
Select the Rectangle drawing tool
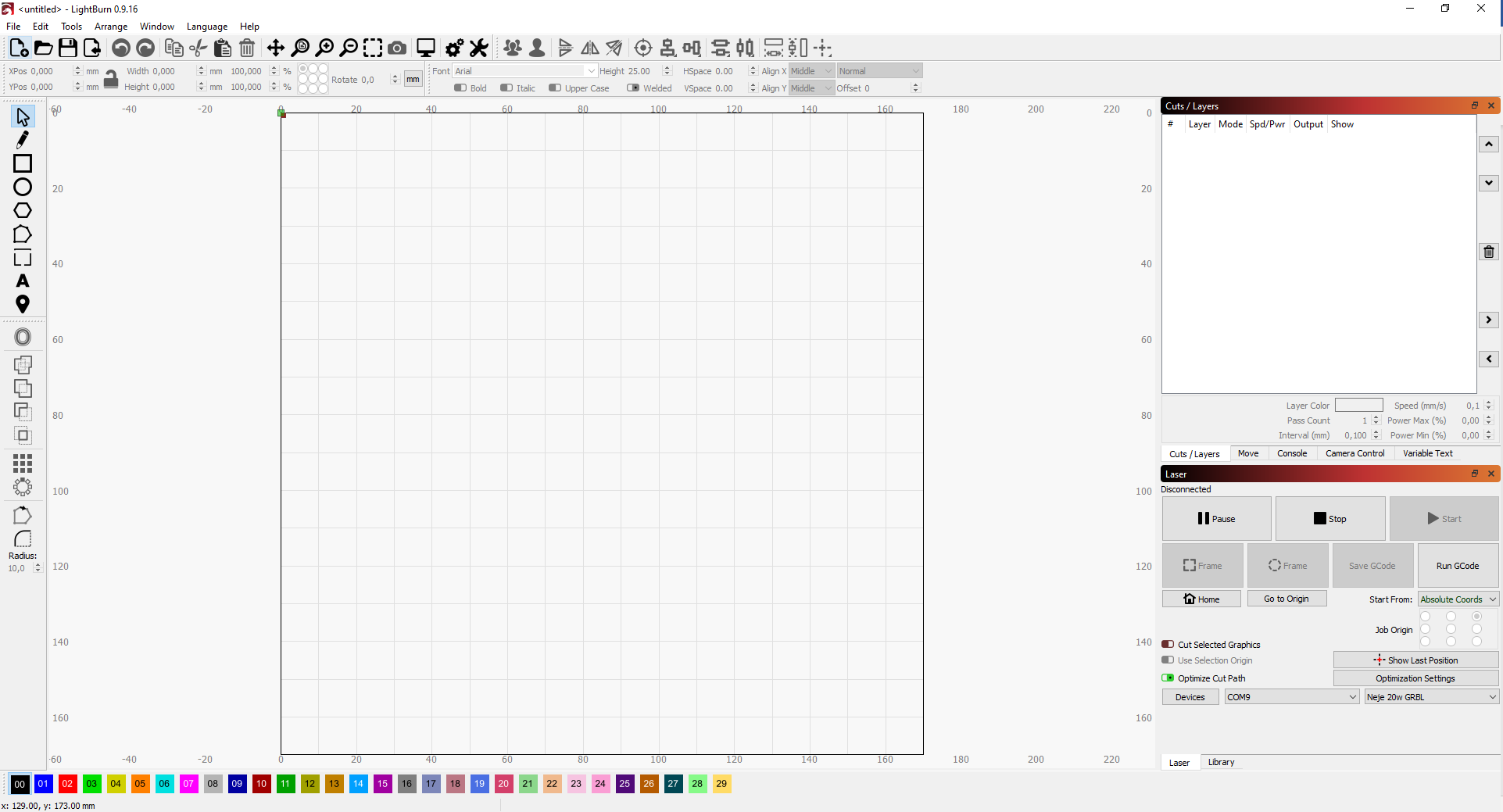click(22, 163)
